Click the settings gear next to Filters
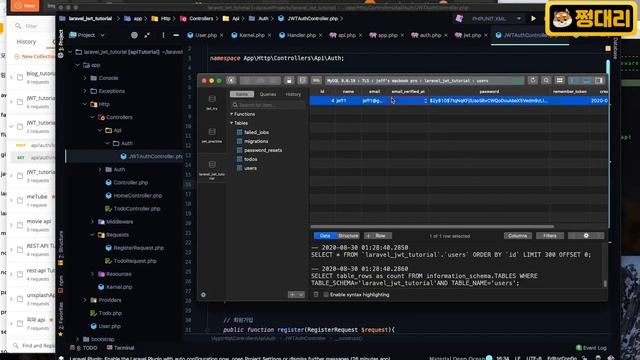 (x=586, y=236)
